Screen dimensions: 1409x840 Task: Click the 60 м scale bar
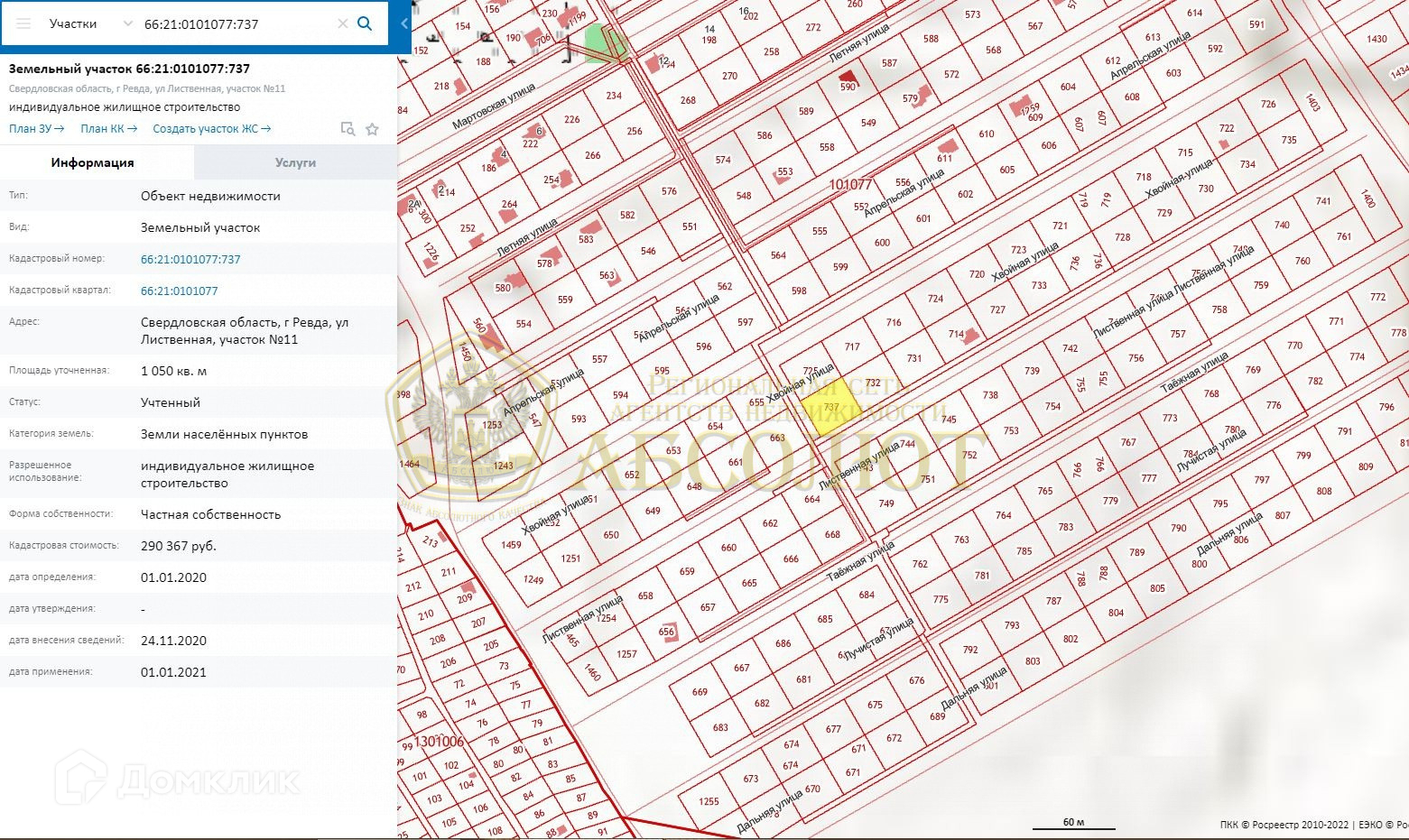click(1074, 824)
